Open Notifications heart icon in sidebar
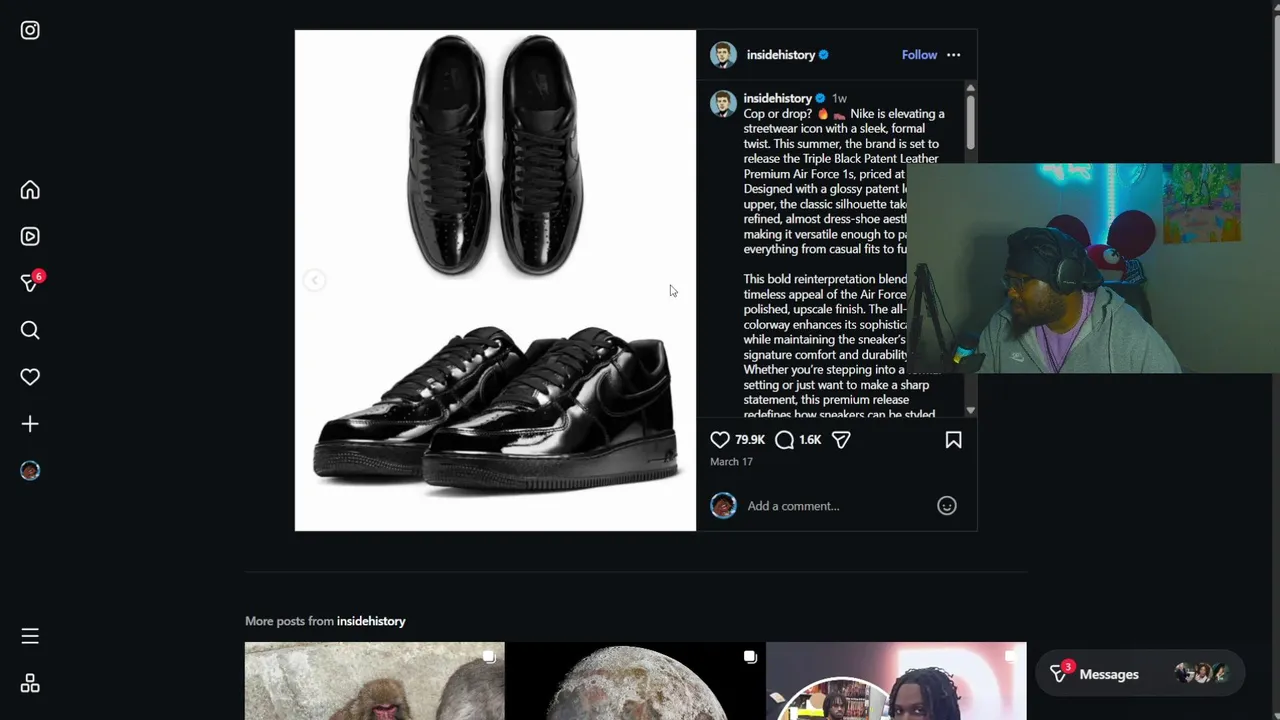 pos(30,377)
